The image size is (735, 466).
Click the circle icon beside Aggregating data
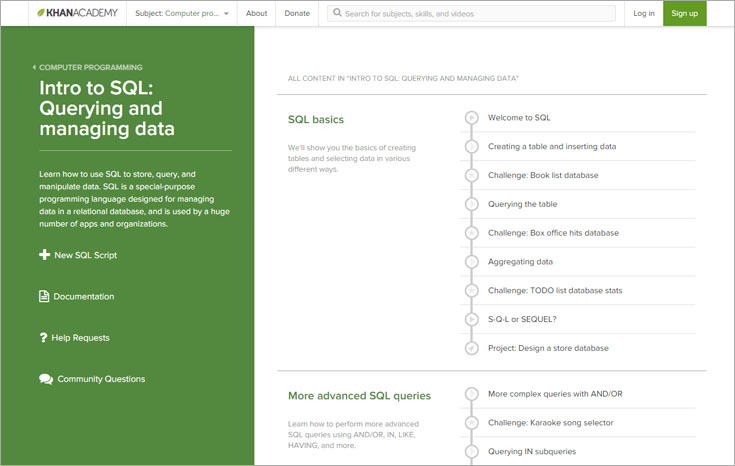[472, 262]
